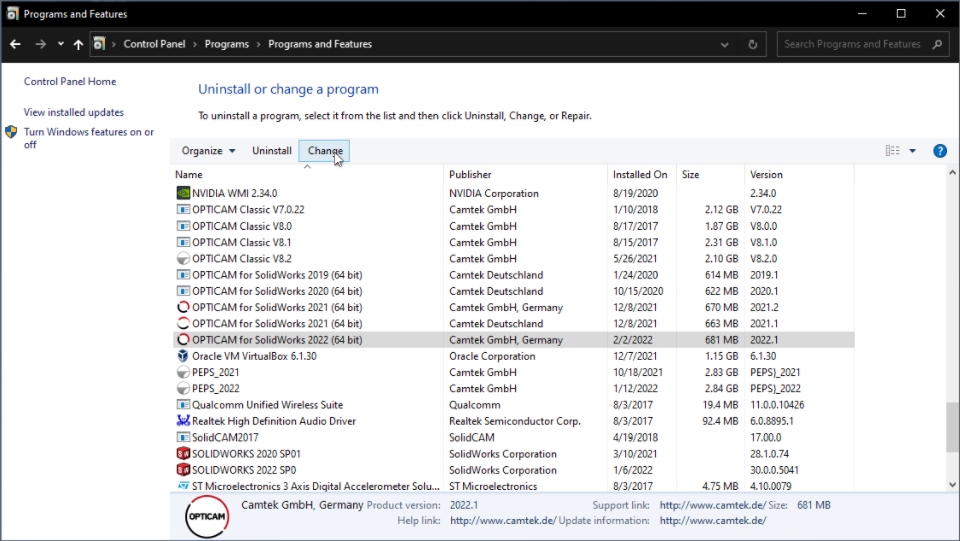The image size is (960, 541).
Task: Click the 30.0.0.5041 version cell
Action: click(x=774, y=470)
